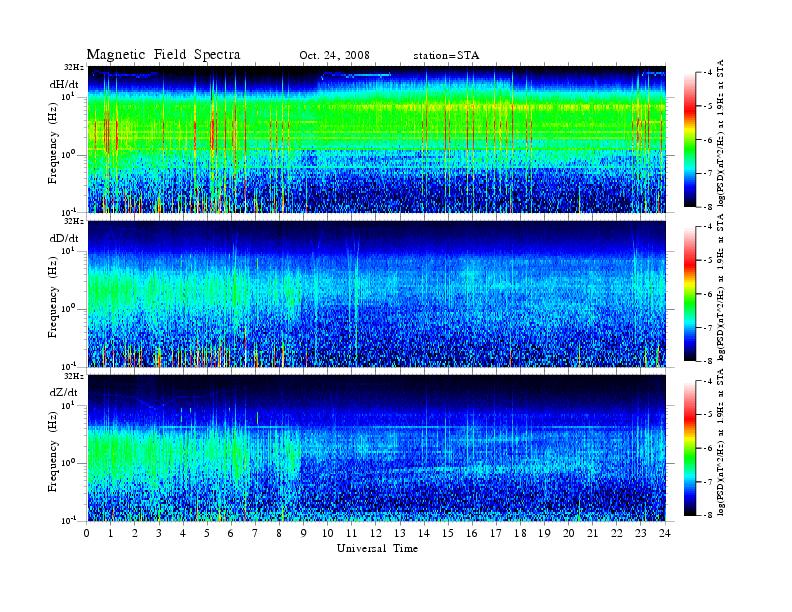This screenshot has width=792, height=612.
Task: Click the "-6" tick on dD/dt color scale
Action: pos(709,294)
